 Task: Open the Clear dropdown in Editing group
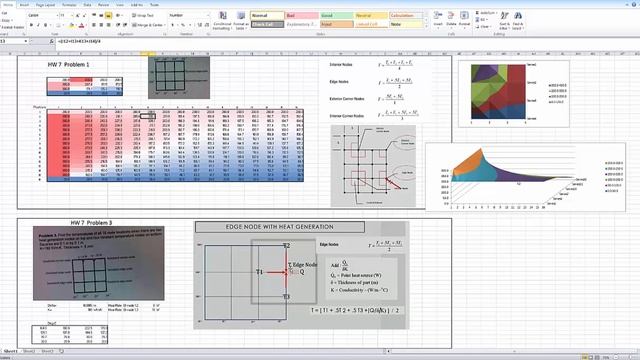[483, 27]
